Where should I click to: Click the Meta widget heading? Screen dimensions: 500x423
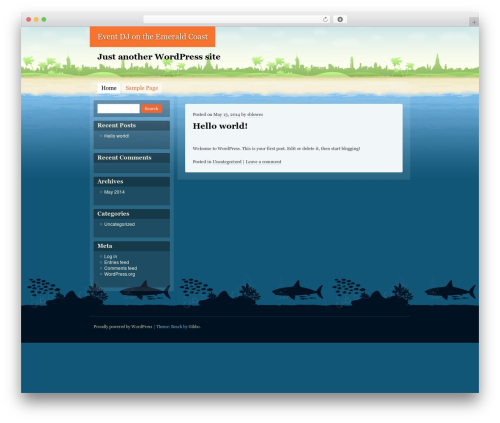[105, 246]
